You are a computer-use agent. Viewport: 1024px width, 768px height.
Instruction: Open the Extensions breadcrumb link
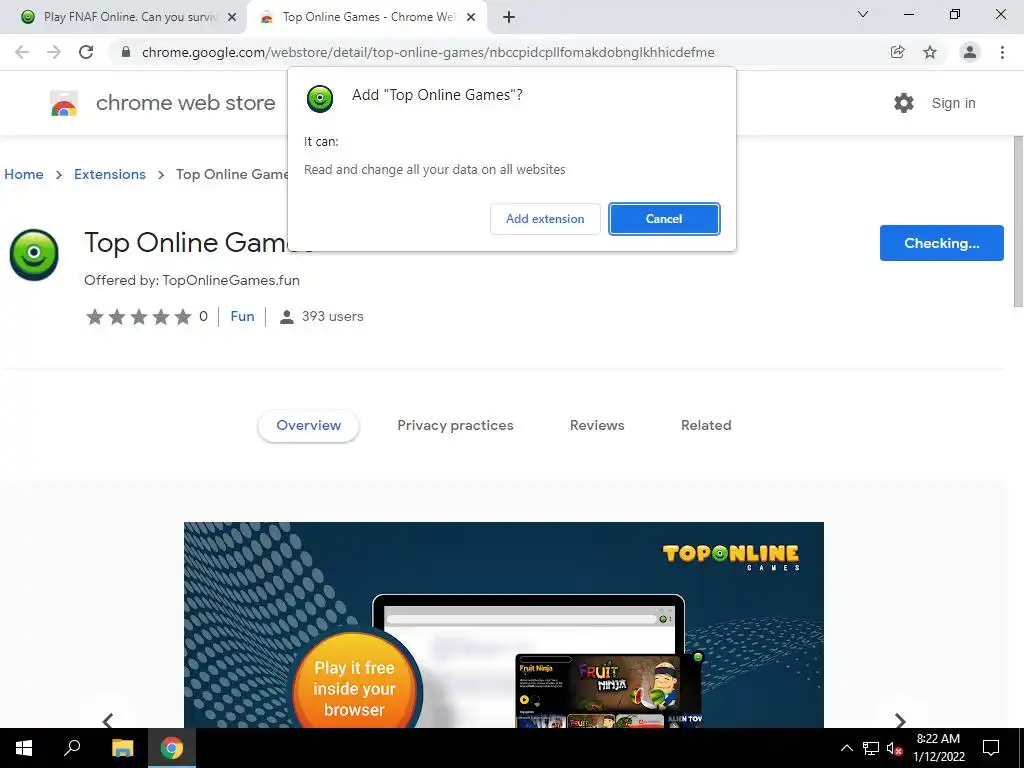click(110, 174)
